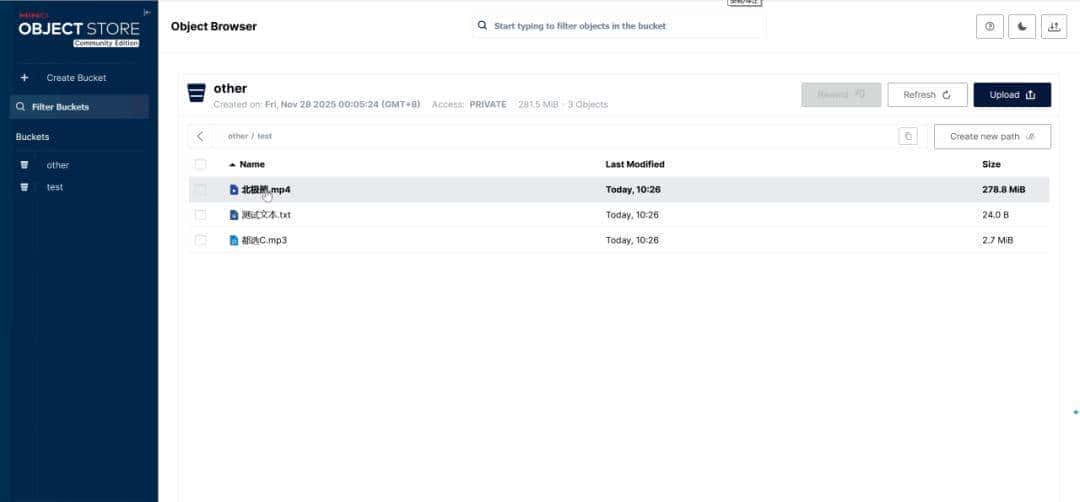Viewport: 1080px width, 502px height.
Task: Tick the checkbox for the .mp3 file row
Action: click(x=200, y=240)
